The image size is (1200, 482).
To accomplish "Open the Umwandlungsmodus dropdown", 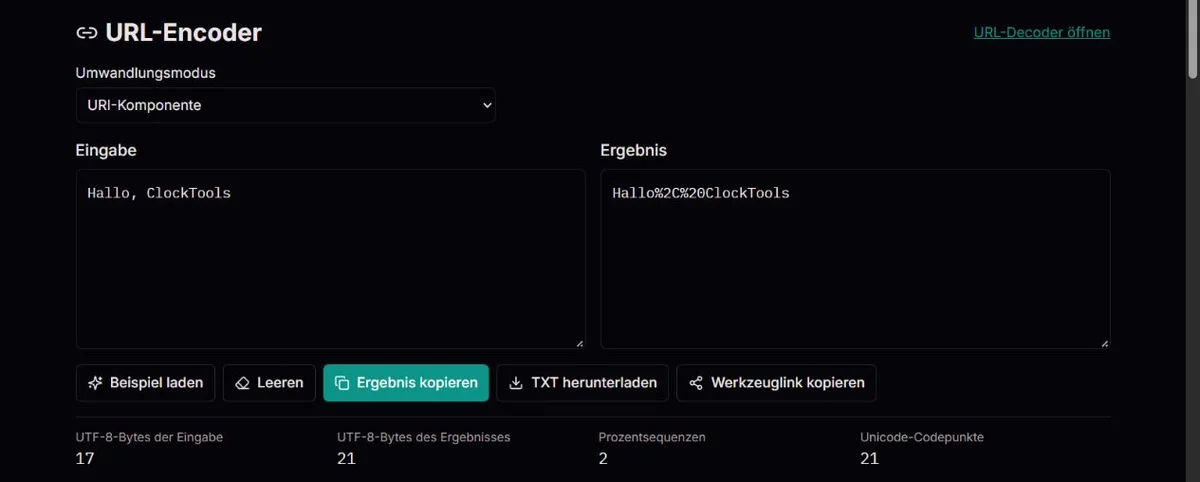I will (x=286, y=105).
